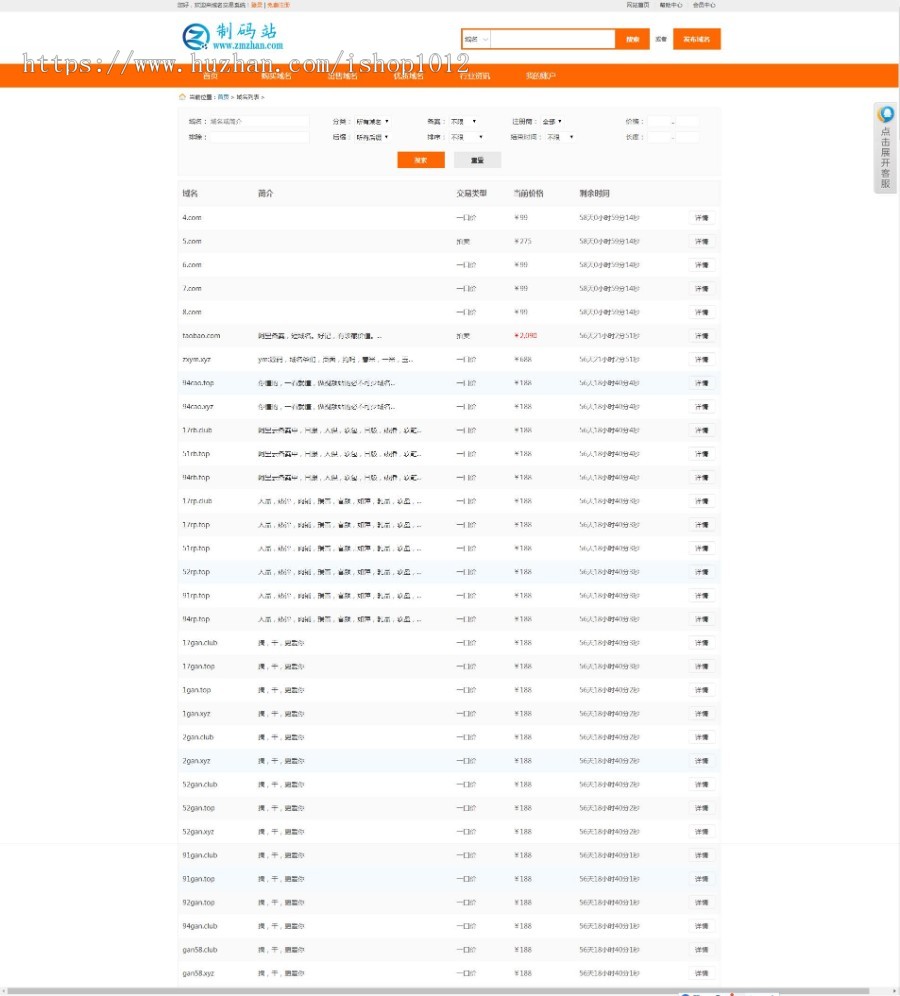Click the 制码站 site logo

232,37
